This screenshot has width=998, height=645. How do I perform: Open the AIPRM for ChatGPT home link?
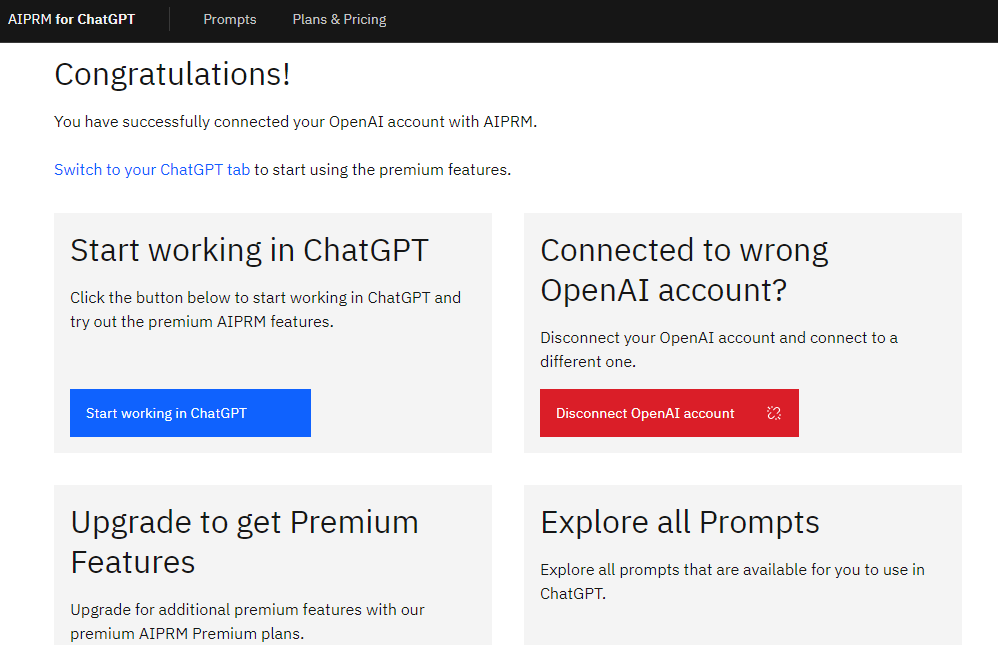pyautogui.click(x=71, y=20)
